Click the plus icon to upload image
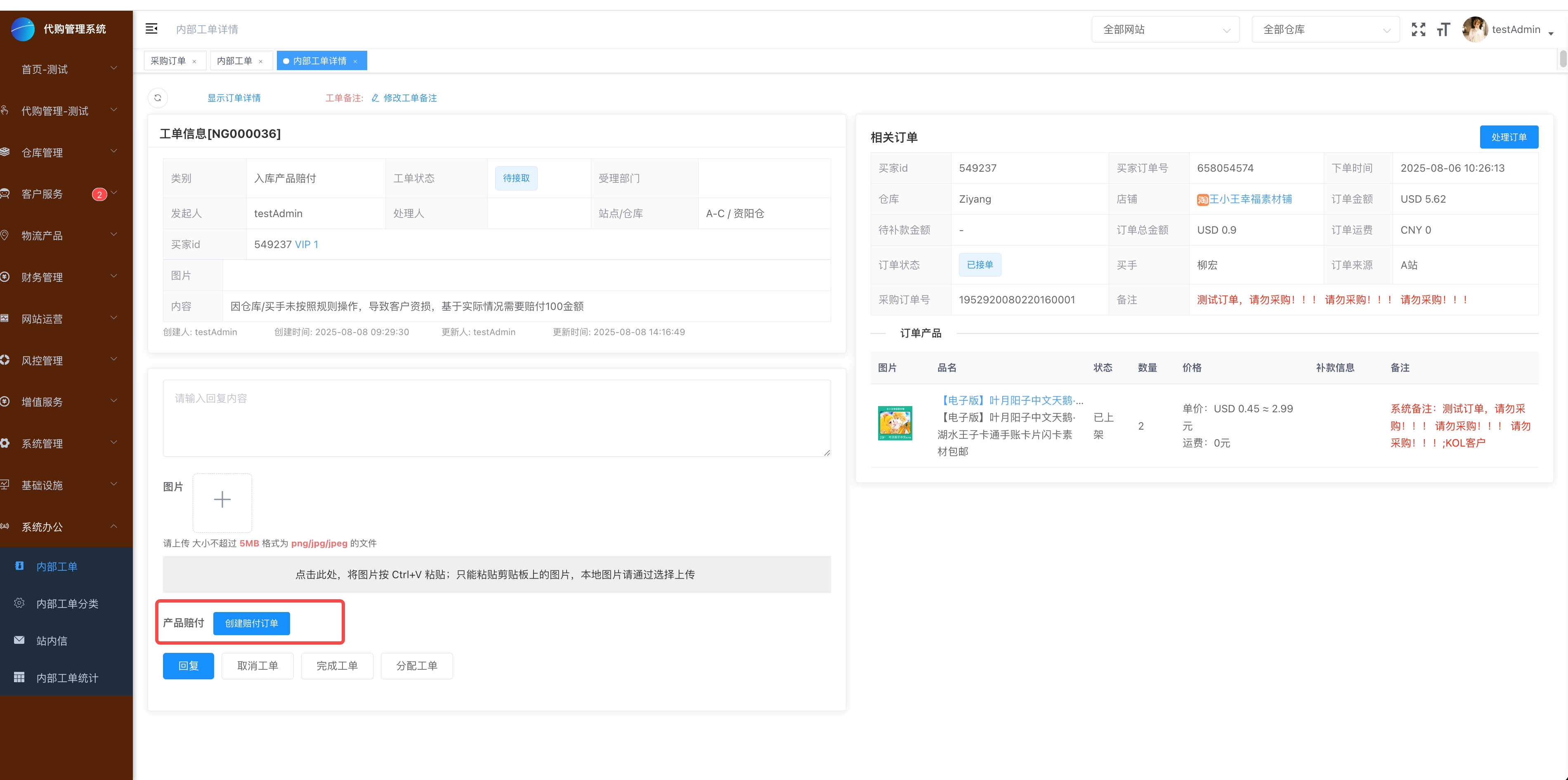This screenshot has height=780, width=1568. [222, 500]
